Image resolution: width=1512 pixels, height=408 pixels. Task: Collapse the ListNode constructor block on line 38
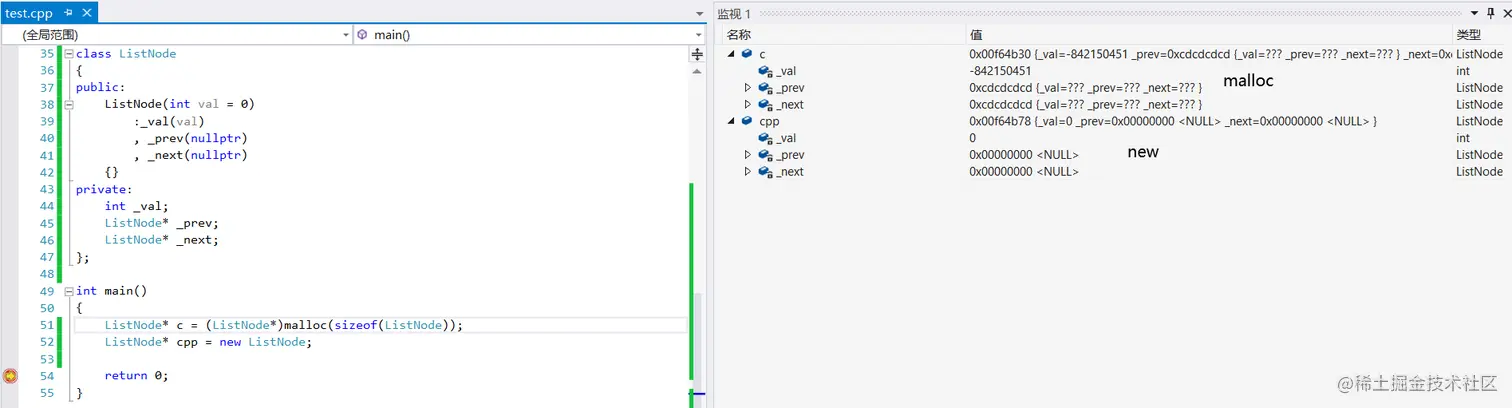coord(68,104)
